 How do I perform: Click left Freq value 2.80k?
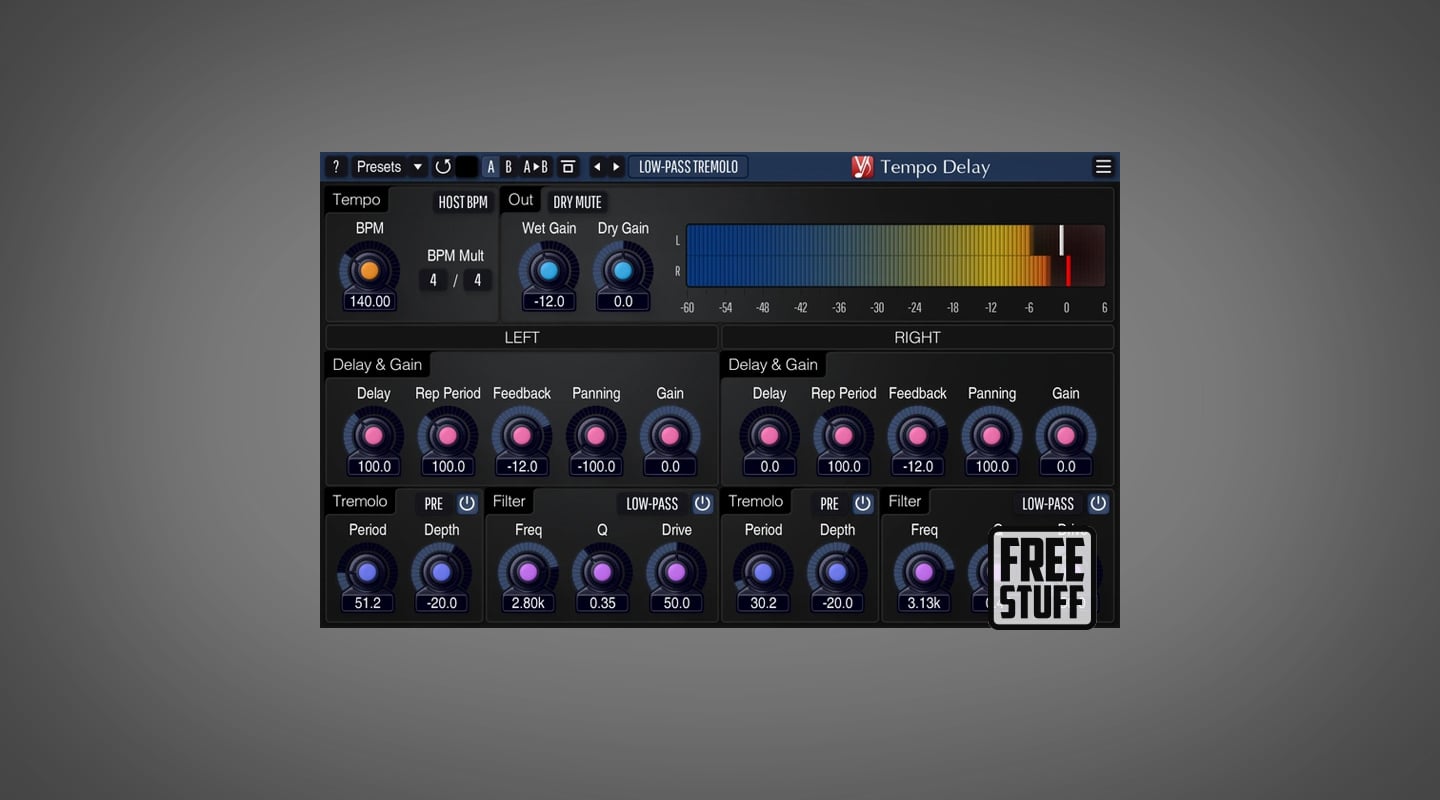[x=528, y=603]
